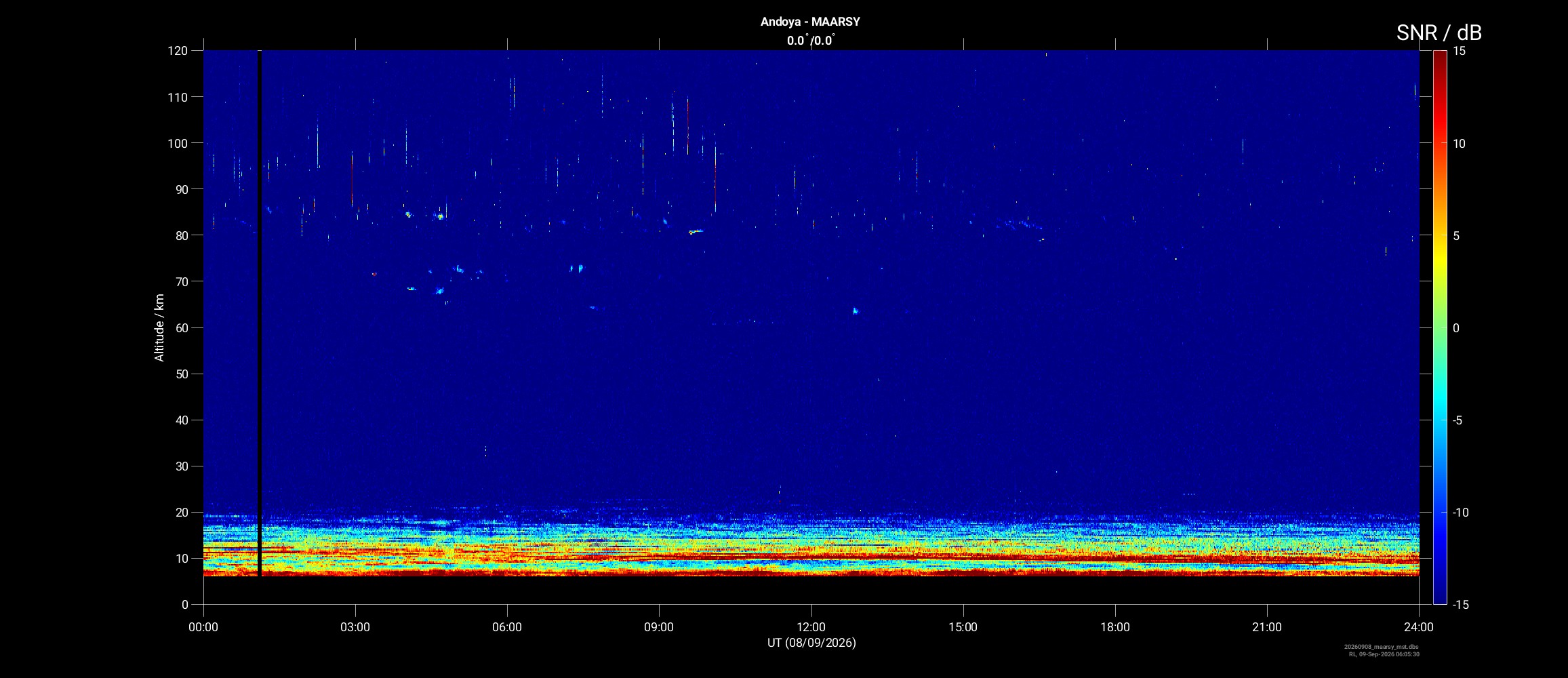Click the "100" altitude tick label
This screenshot has height=678, width=1568.
click(178, 143)
